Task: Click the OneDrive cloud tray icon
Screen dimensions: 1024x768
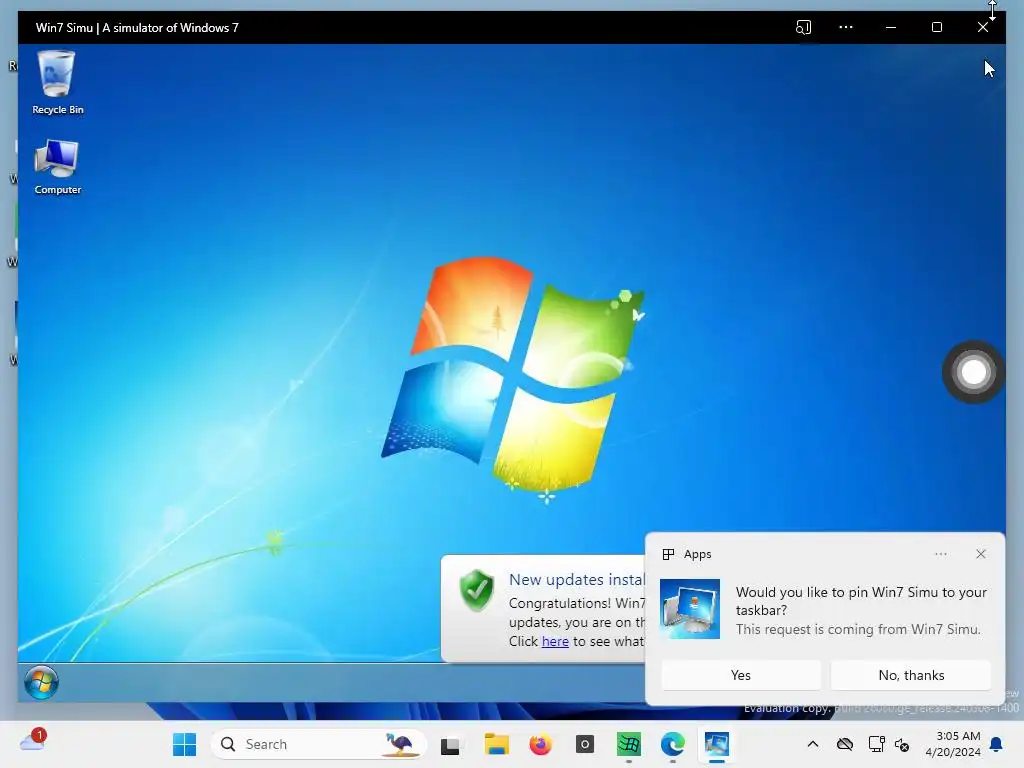Action: (x=844, y=744)
